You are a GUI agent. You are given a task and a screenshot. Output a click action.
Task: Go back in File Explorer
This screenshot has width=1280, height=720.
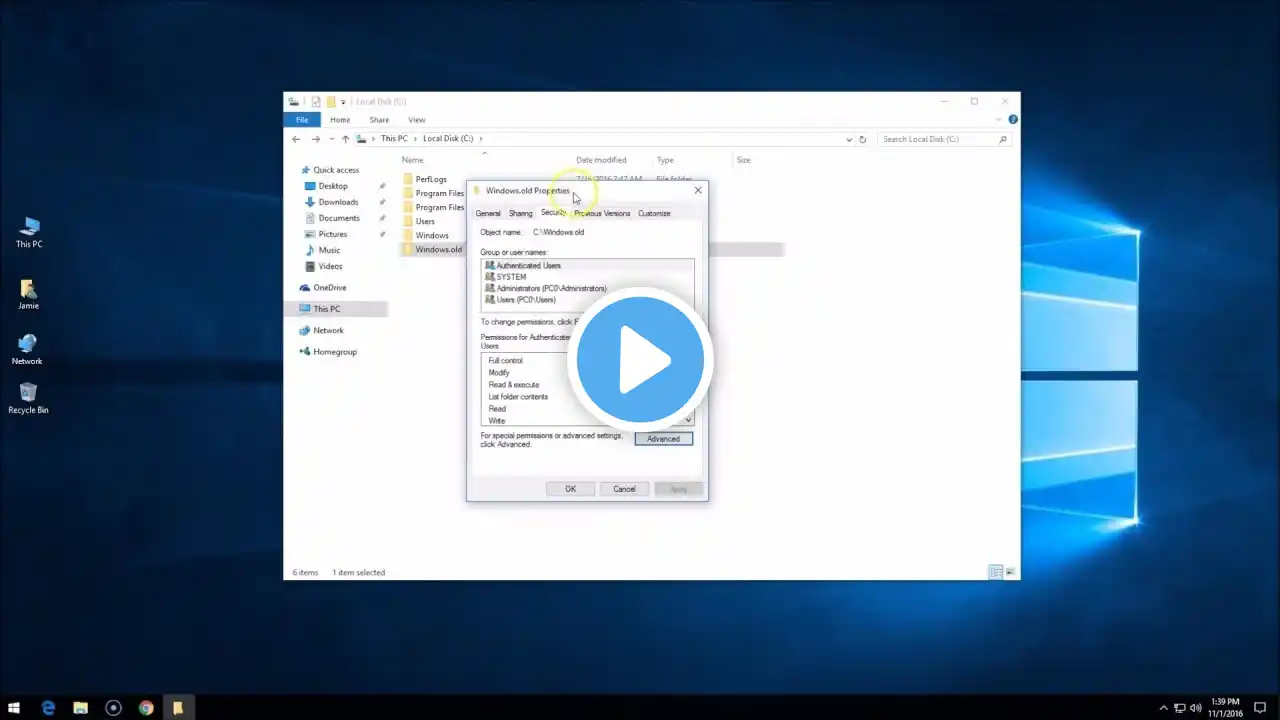296,139
